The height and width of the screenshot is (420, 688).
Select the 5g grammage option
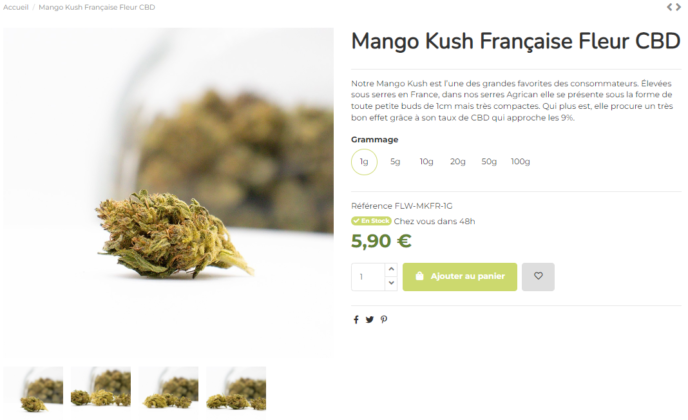coord(395,162)
